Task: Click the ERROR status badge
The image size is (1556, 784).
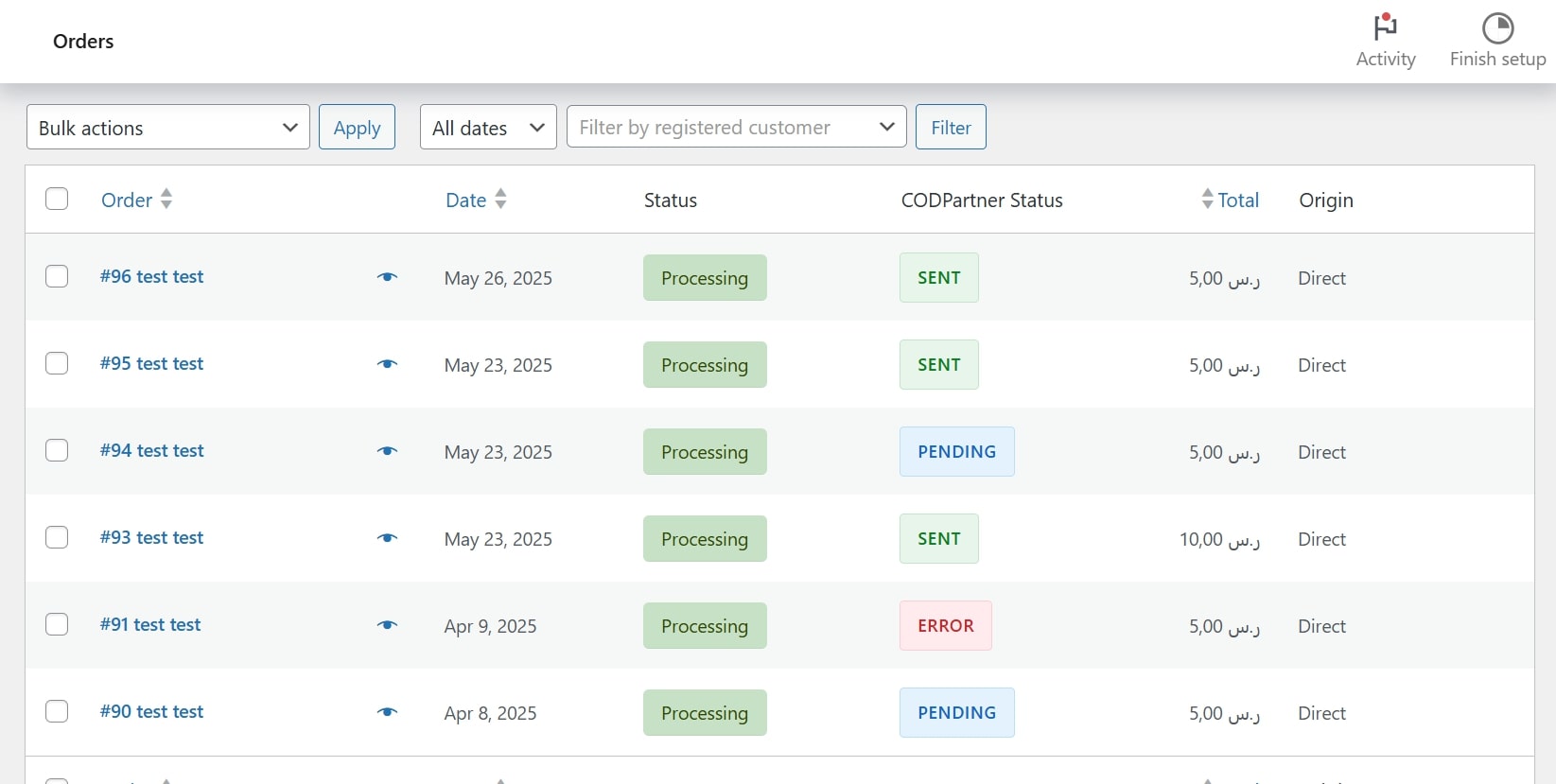Action: (945, 626)
